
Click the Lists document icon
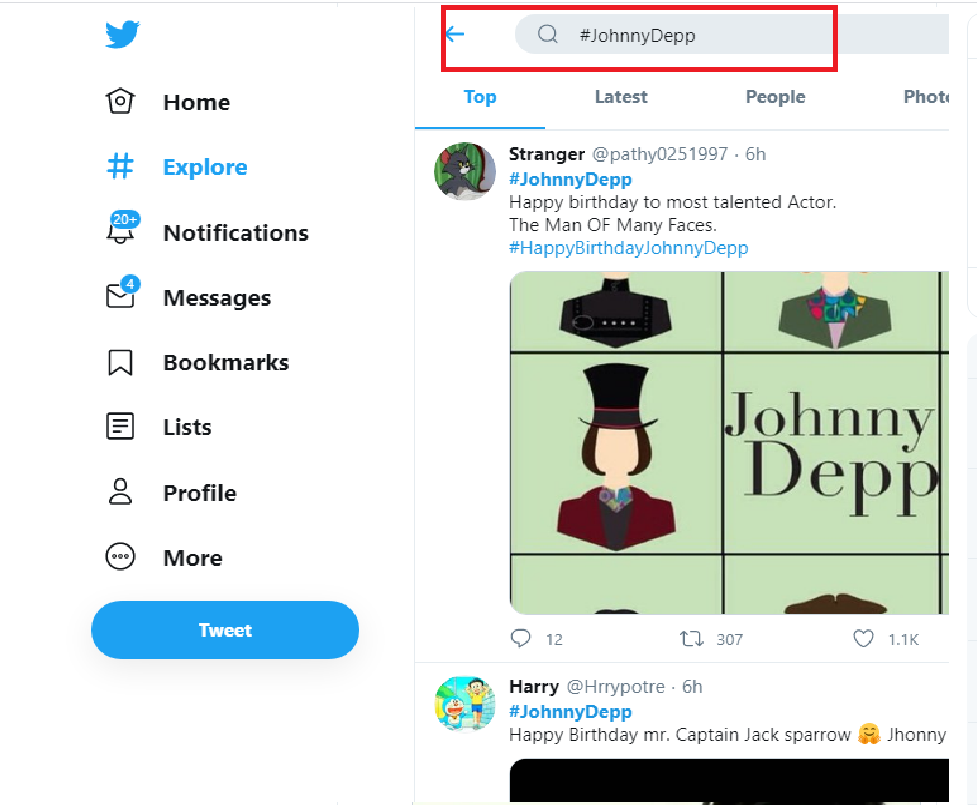click(120, 427)
